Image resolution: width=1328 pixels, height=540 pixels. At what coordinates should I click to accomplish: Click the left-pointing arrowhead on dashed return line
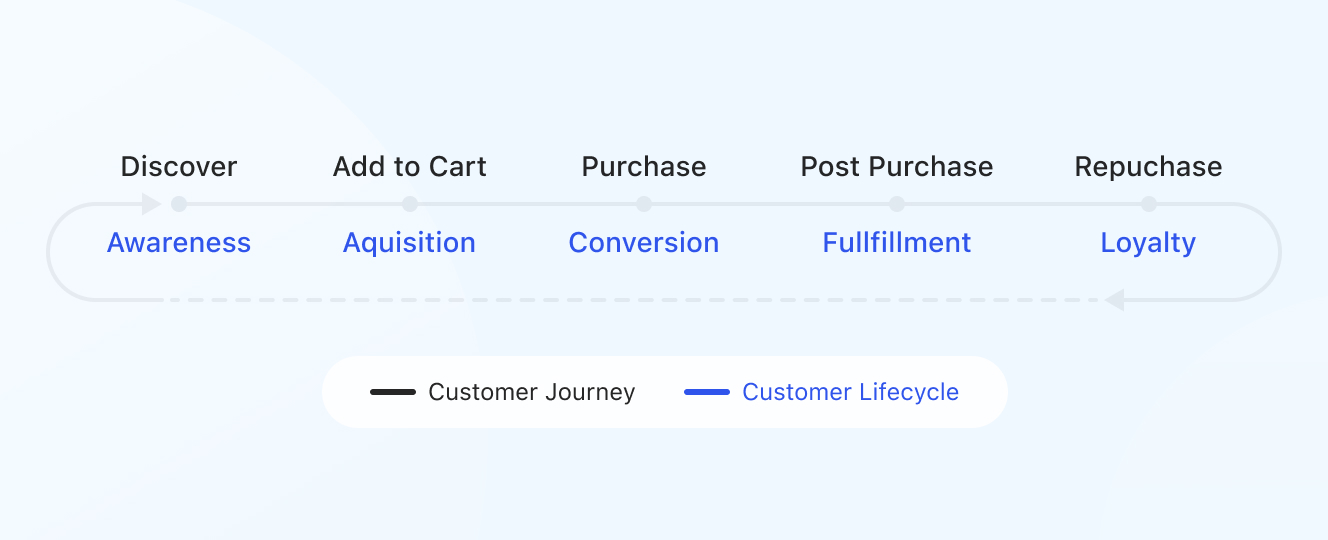click(x=1114, y=300)
